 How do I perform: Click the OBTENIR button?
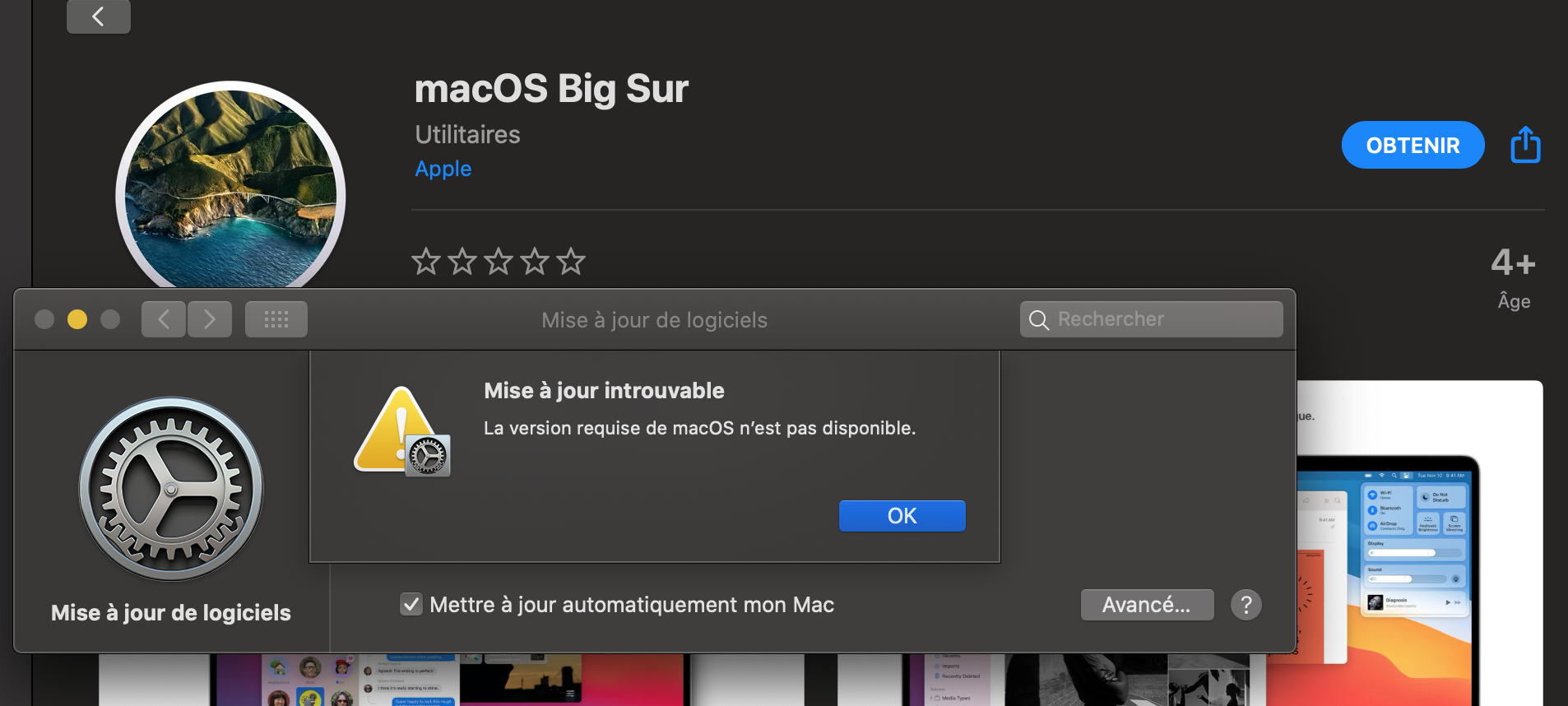coord(1413,145)
